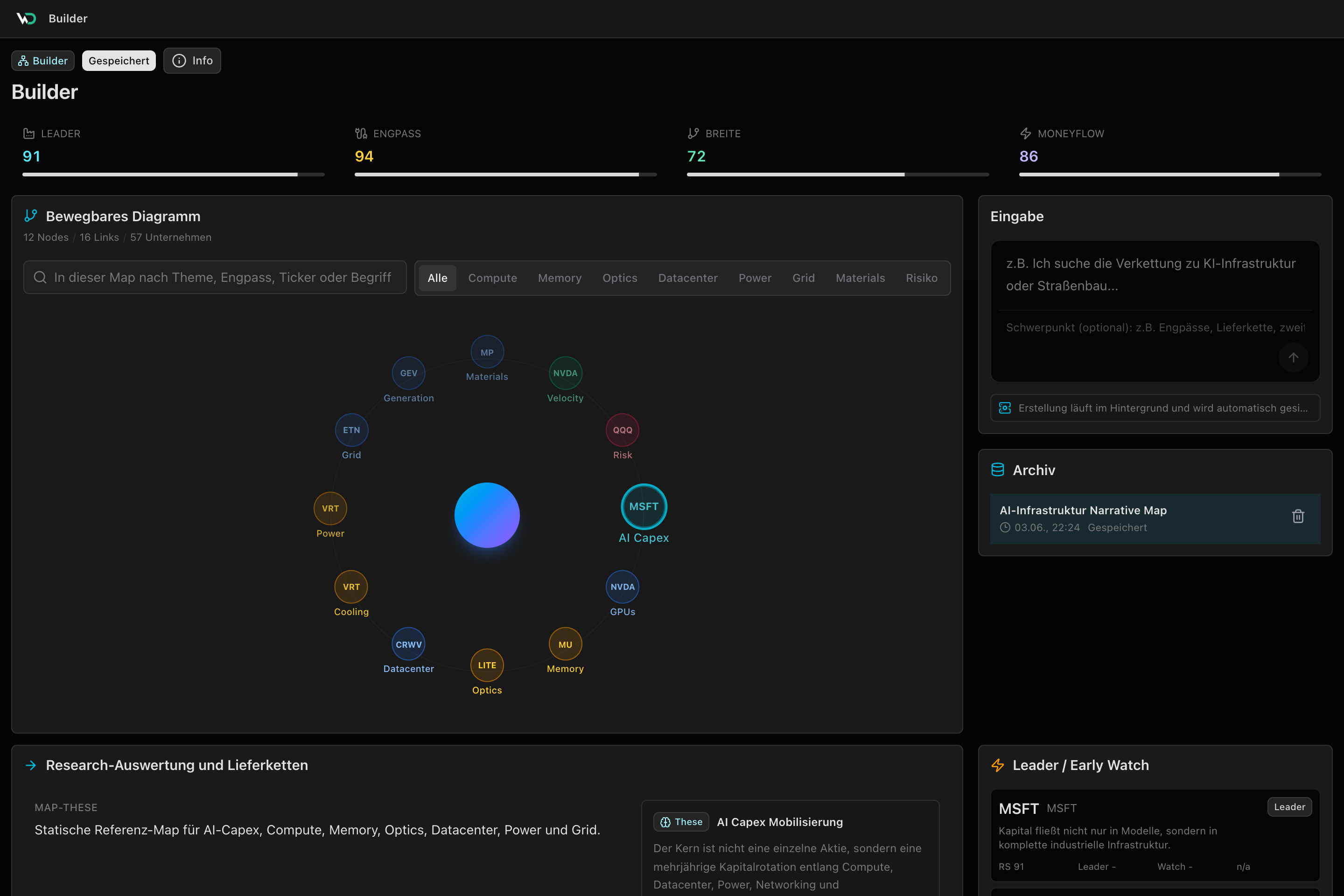Click the Moneyflow lightning icon
Viewport: 1344px width, 896px height.
(x=1026, y=134)
